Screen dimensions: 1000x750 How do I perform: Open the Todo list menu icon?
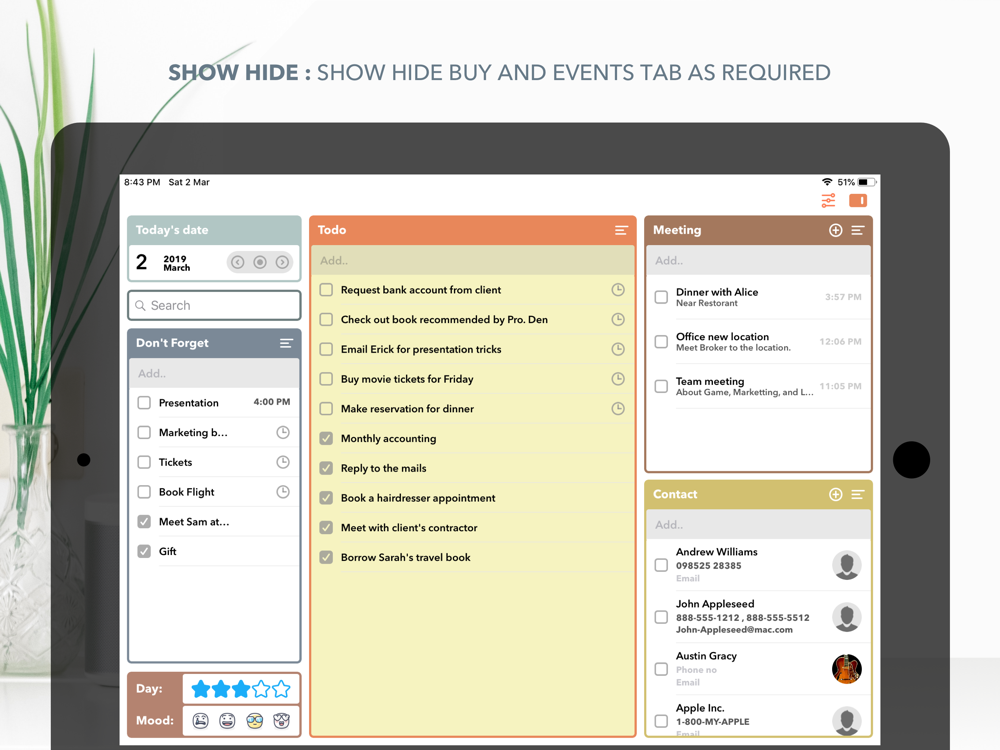click(x=621, y=230)
